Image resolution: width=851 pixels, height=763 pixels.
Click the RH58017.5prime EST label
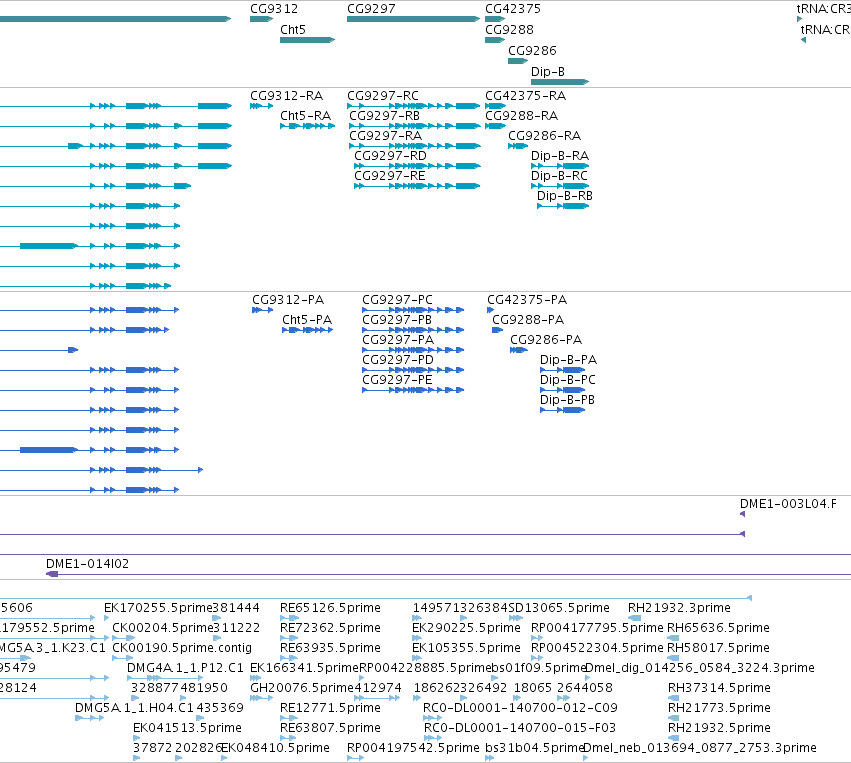[718, 648]
